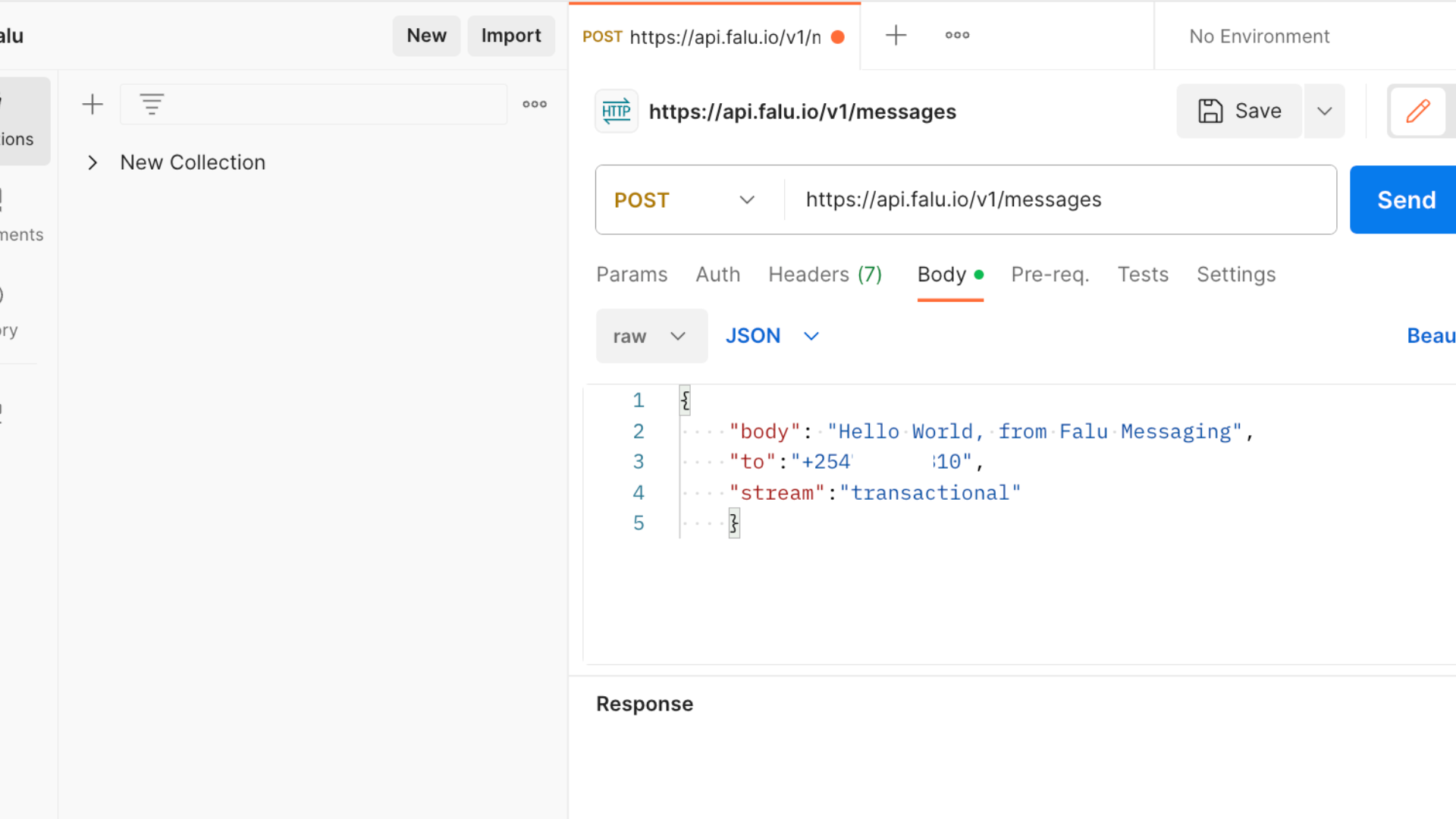Click the "body" key on line 2
Image resolution: width=1456 pixels, height=819 pixels.
[x=764, y=431]
